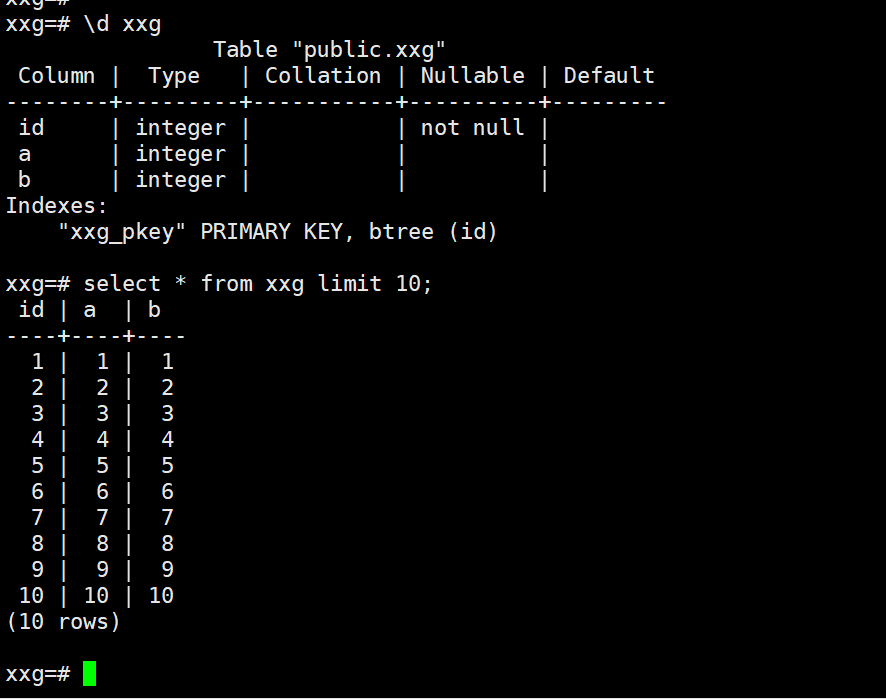
Task: Click the select * from xxg command
Action: point(194,284)
